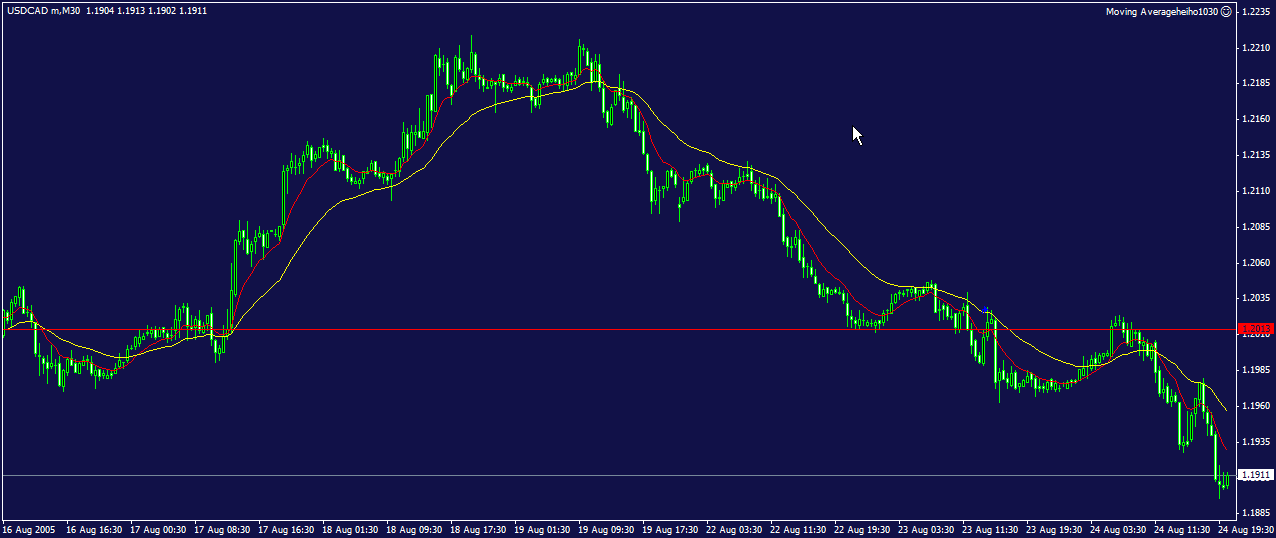Viewport: 1276px width, 538px height.
Task: Click the 1.2085 price scale label
Action: pos(1255,227)
